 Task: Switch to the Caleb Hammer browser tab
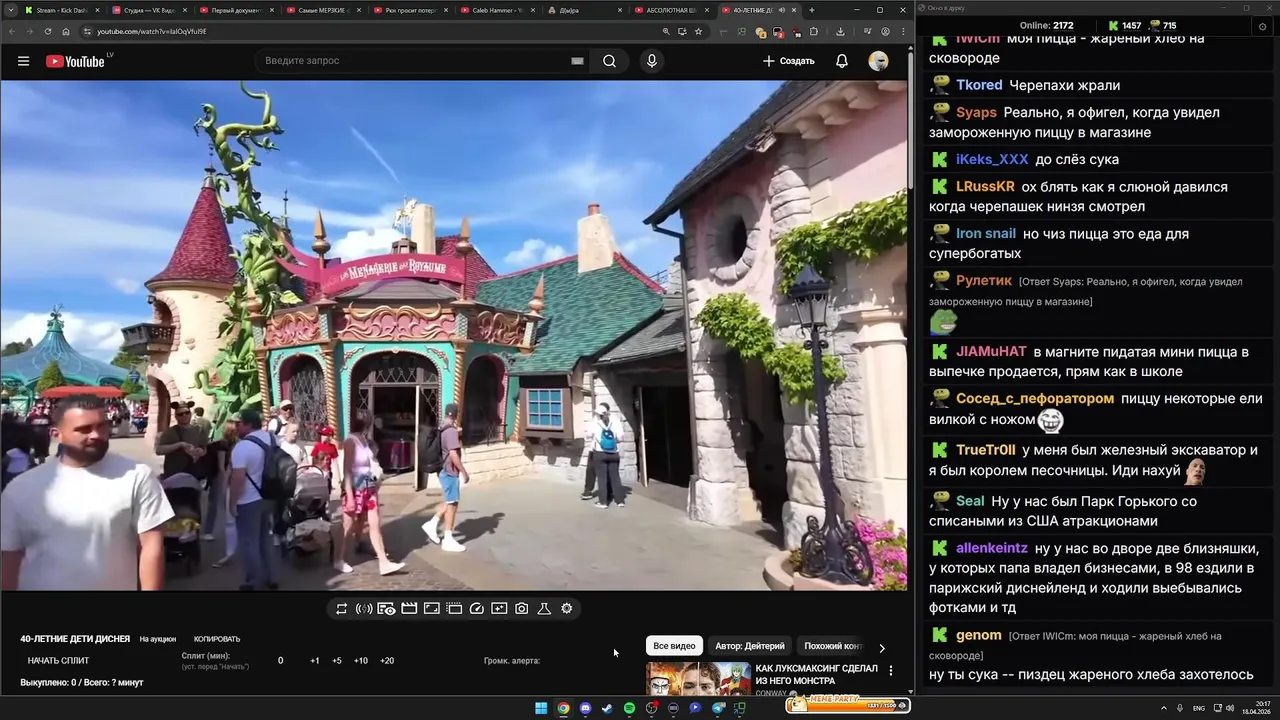(496, 10)
